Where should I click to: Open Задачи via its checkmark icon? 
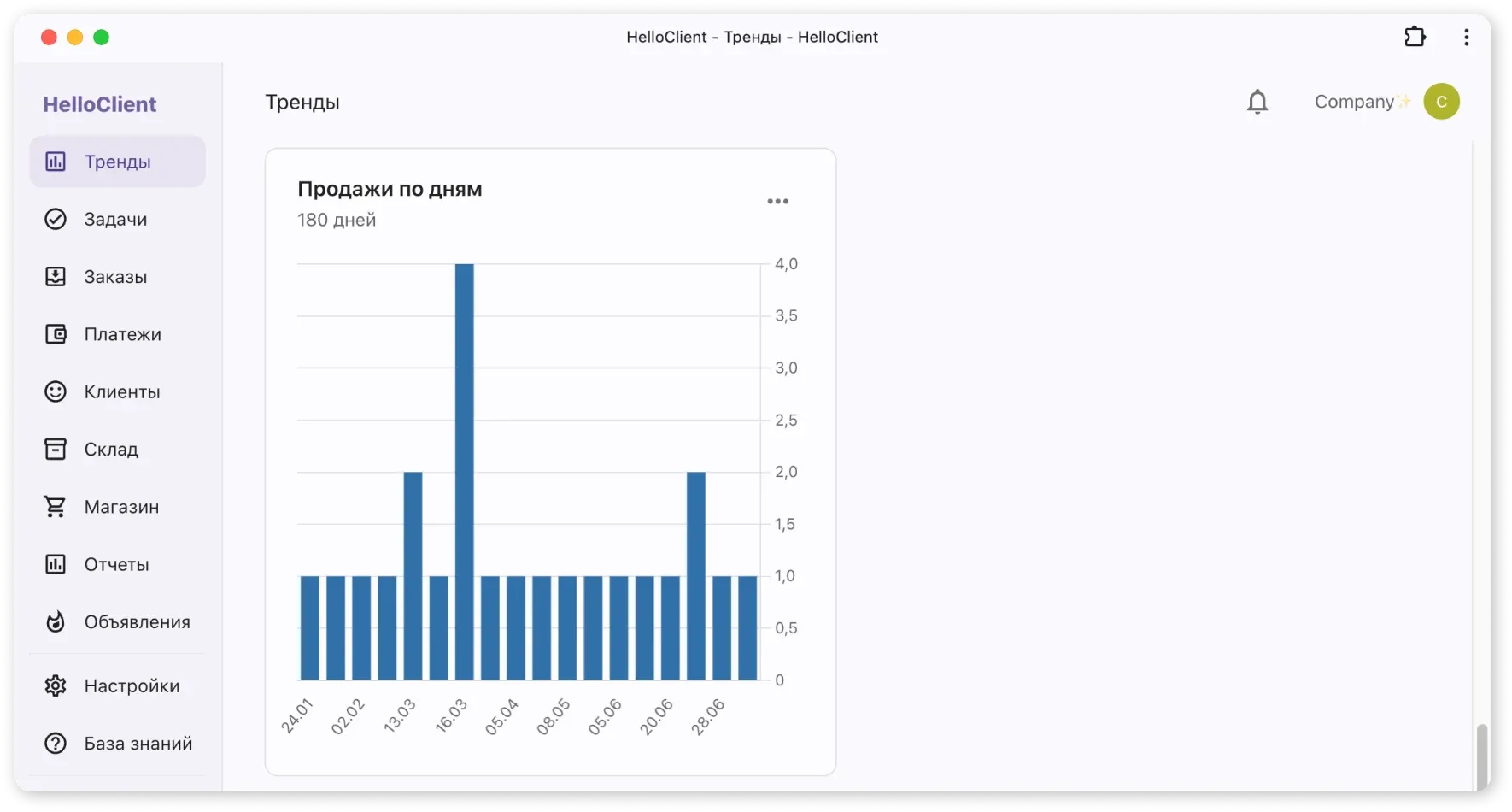click(56, 220)
